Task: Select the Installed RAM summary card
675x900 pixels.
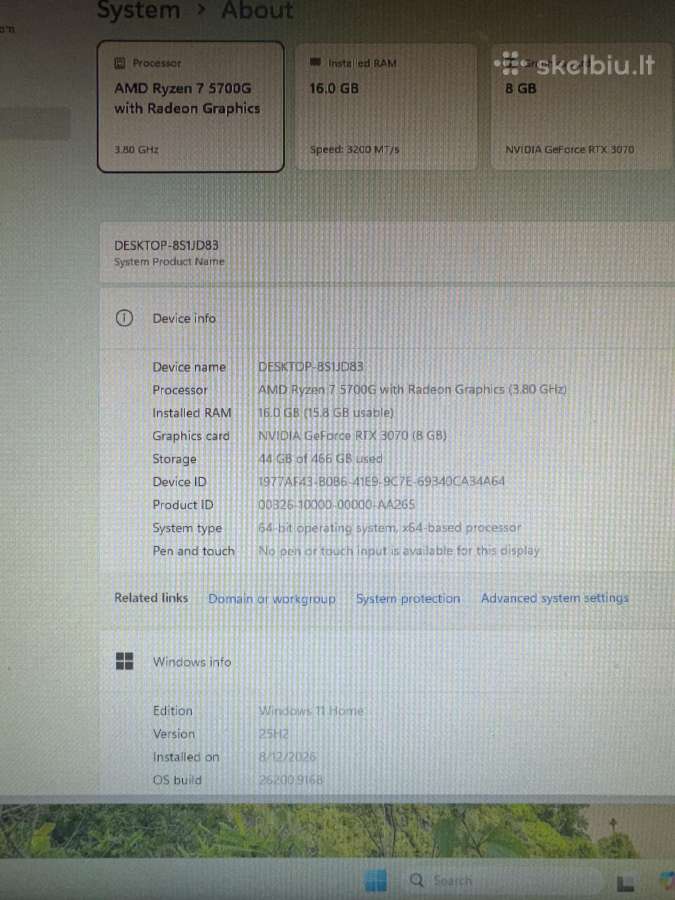Action: click(x=386, y=106)
